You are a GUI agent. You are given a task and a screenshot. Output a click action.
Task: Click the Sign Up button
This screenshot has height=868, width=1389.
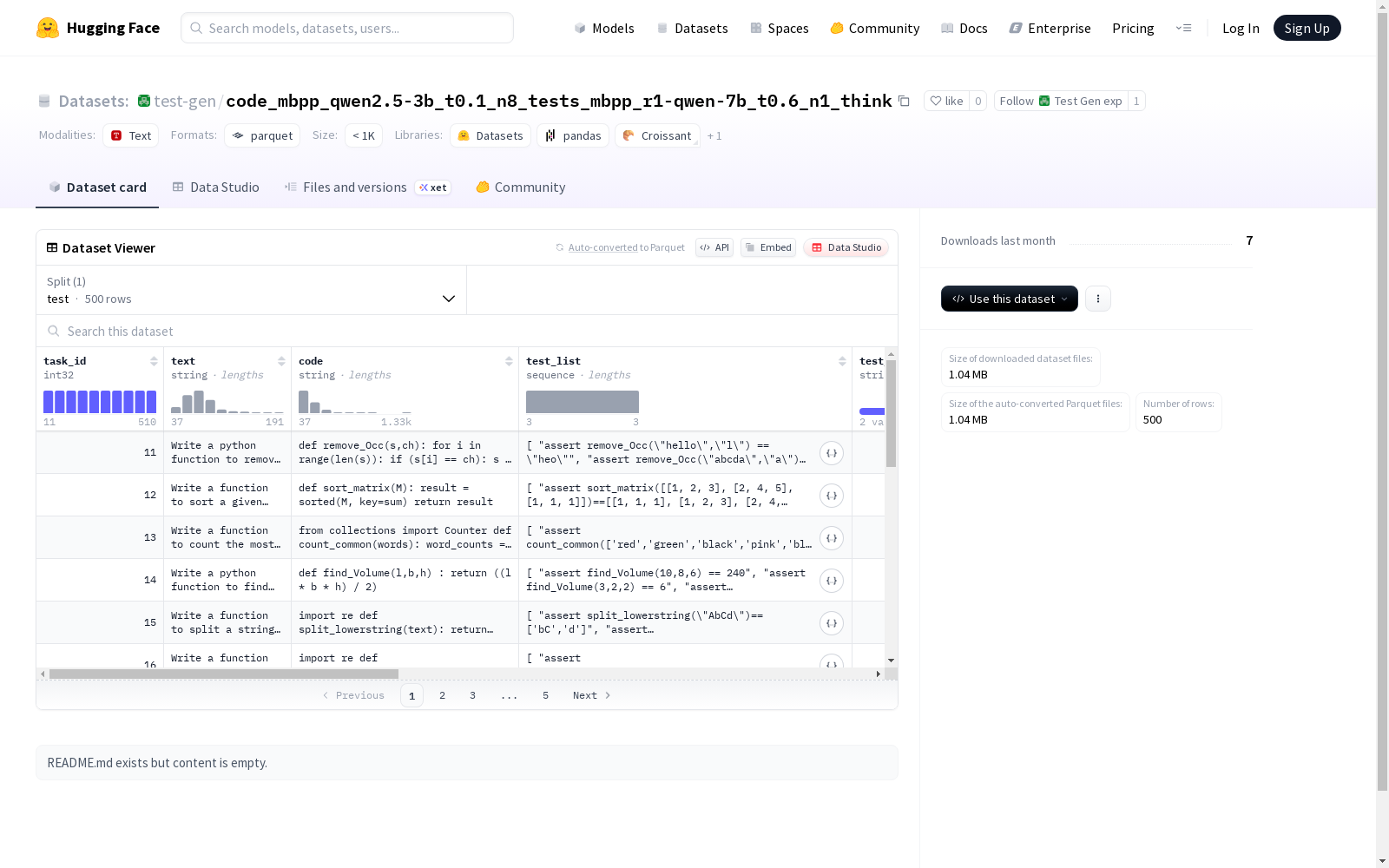(1307, 28)
